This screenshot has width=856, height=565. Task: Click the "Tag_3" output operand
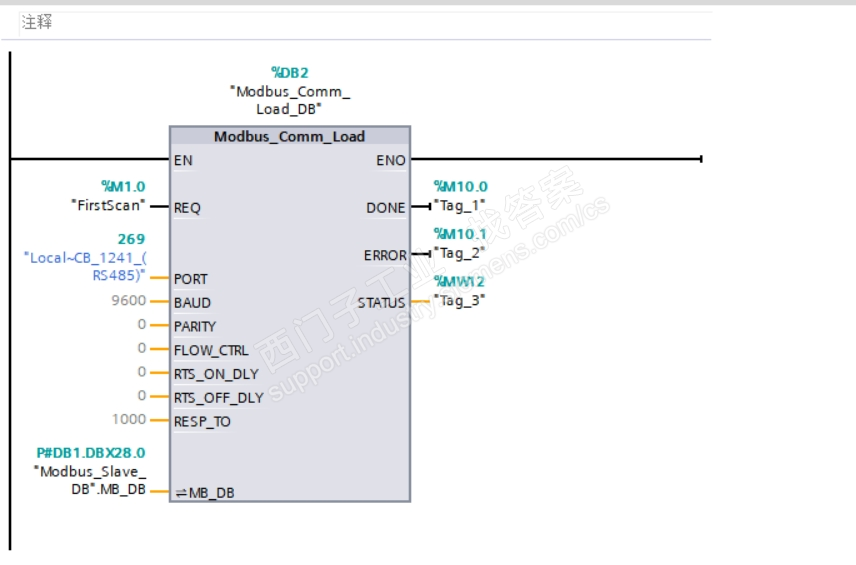459,301
